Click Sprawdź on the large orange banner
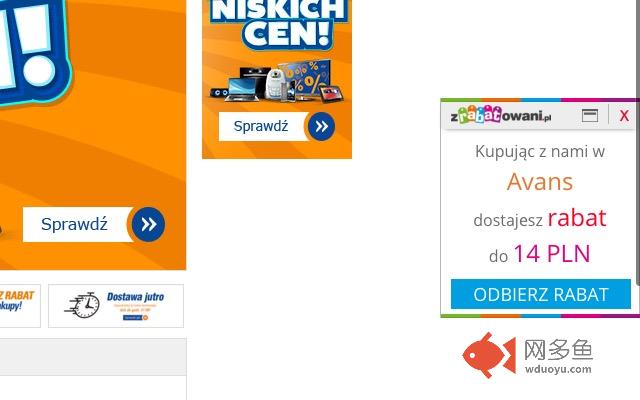 pos(74,224)
